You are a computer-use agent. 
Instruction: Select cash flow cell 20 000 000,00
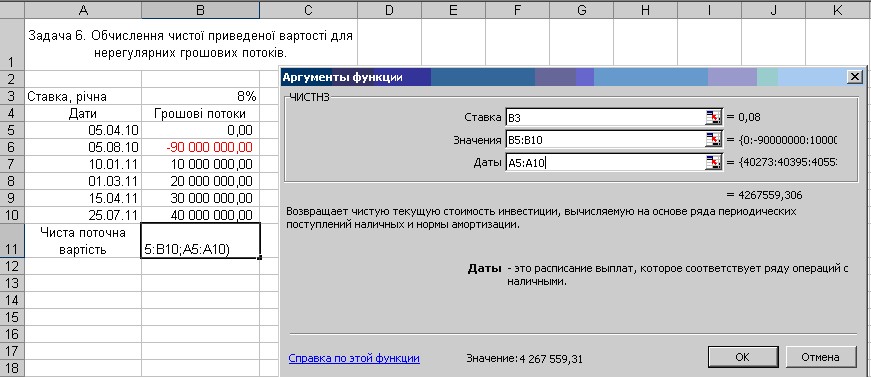[201, 181]
